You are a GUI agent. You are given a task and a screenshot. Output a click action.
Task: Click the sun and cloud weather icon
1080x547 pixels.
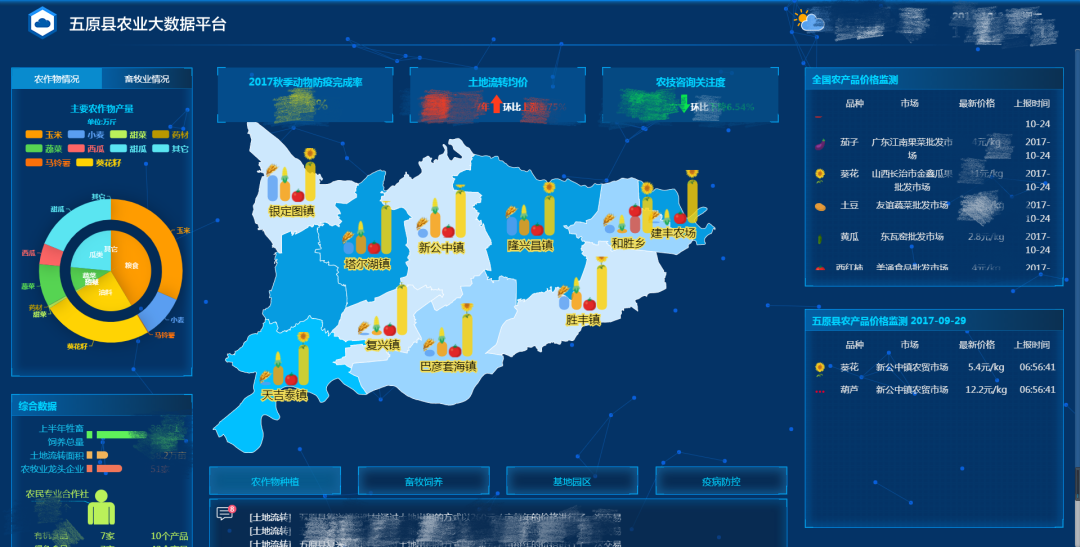coord(809,21)
